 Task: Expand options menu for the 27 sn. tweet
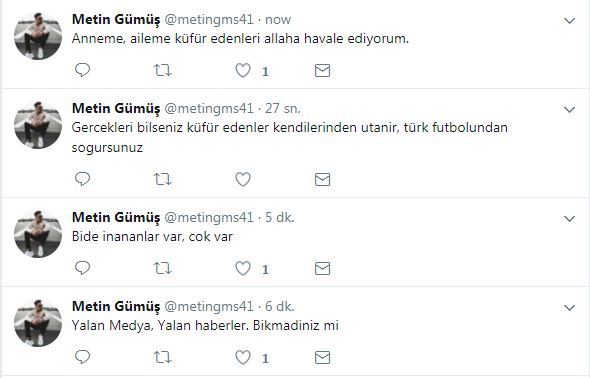(x=569, y=110)
